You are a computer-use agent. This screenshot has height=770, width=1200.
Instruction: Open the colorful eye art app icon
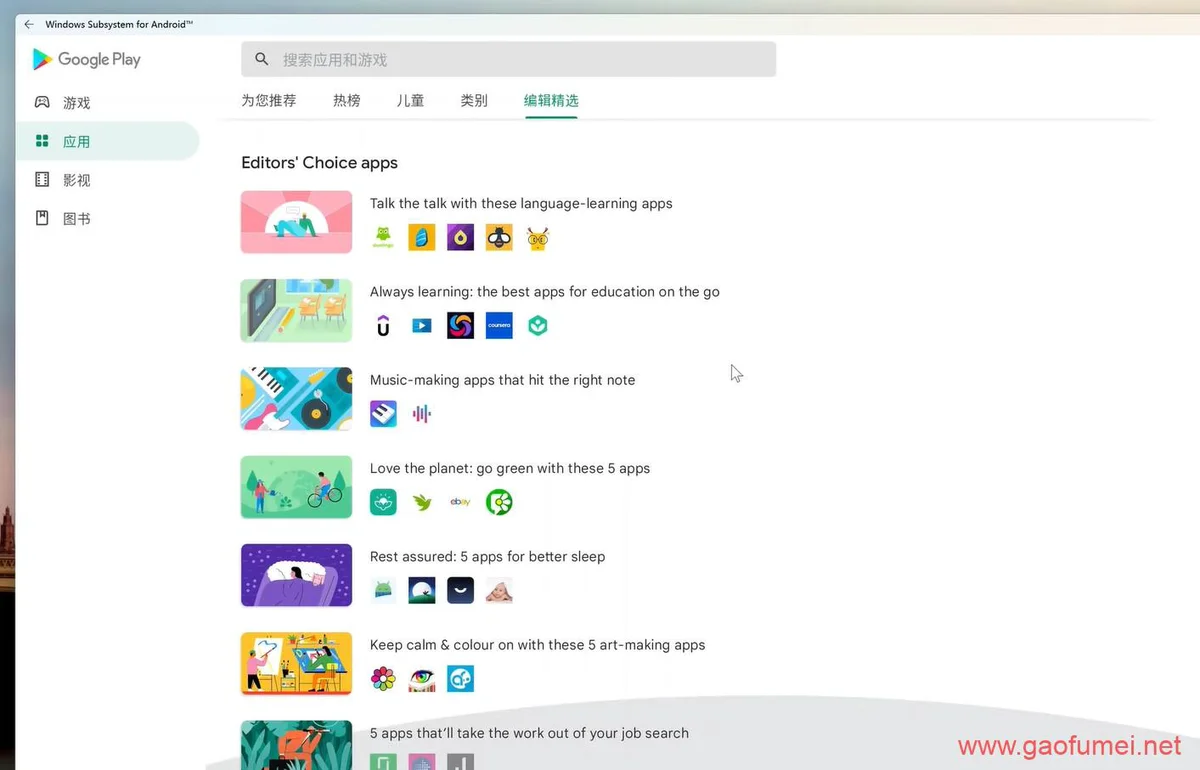(x=422, y=679)
